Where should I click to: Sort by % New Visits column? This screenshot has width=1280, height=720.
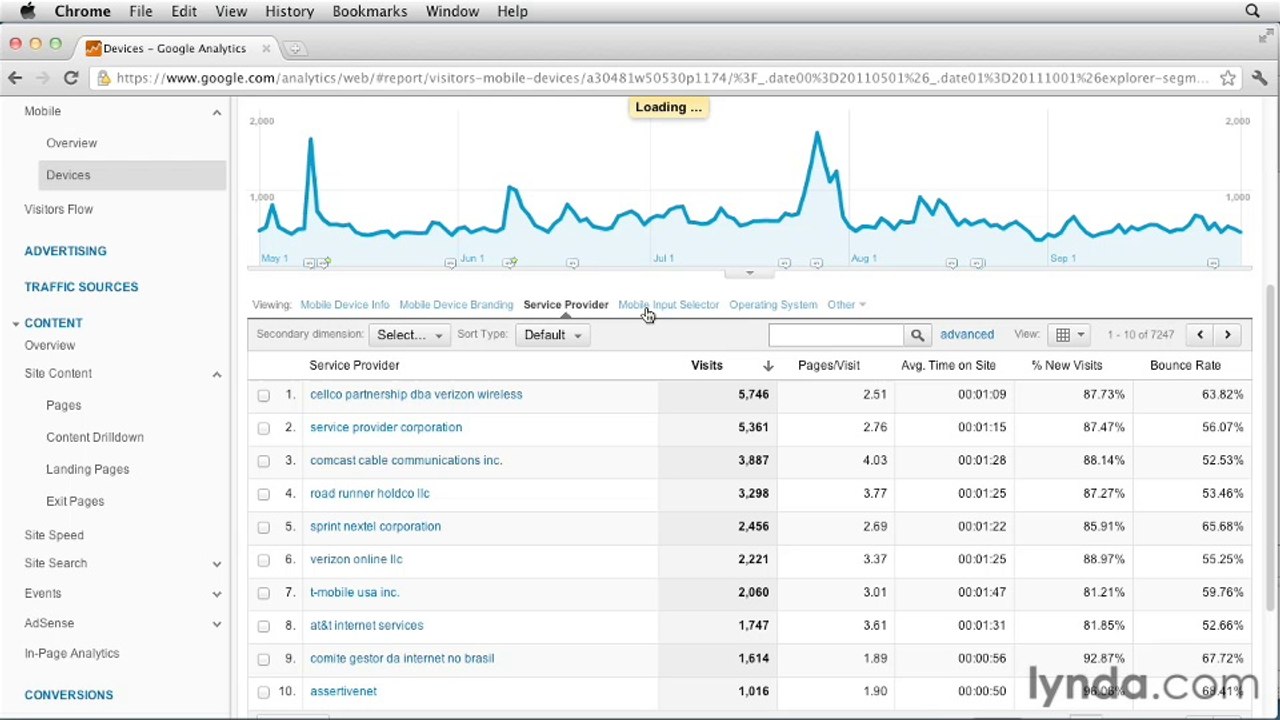[1066, 366]
